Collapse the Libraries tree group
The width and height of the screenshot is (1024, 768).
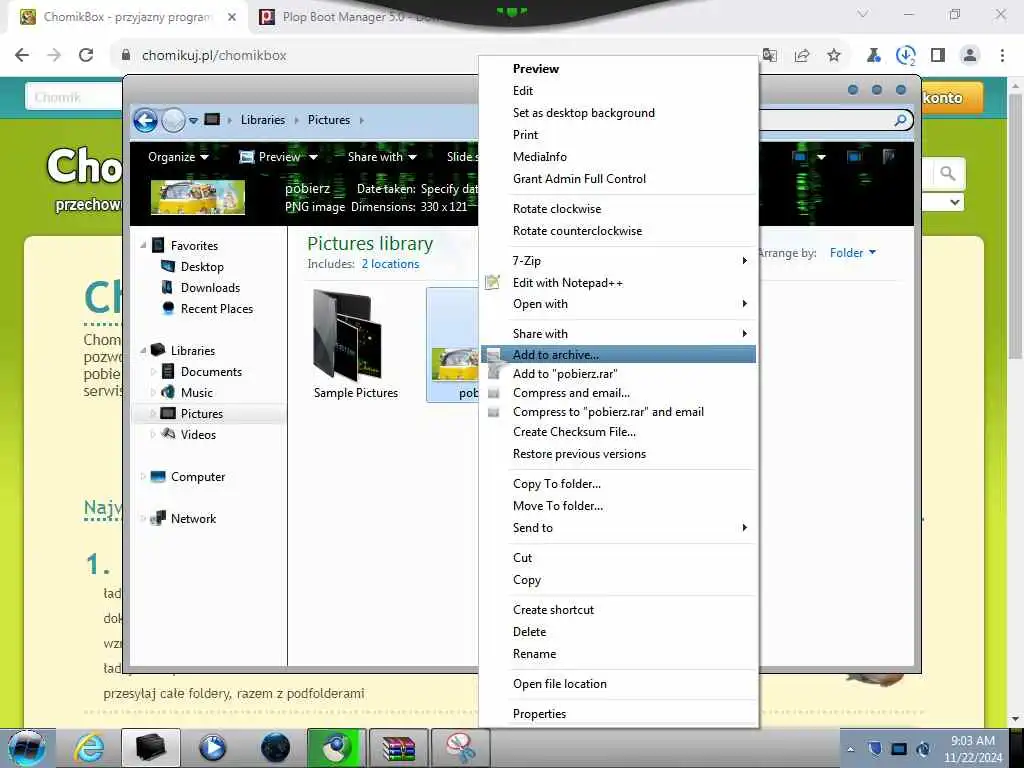(x=143, y=351)
